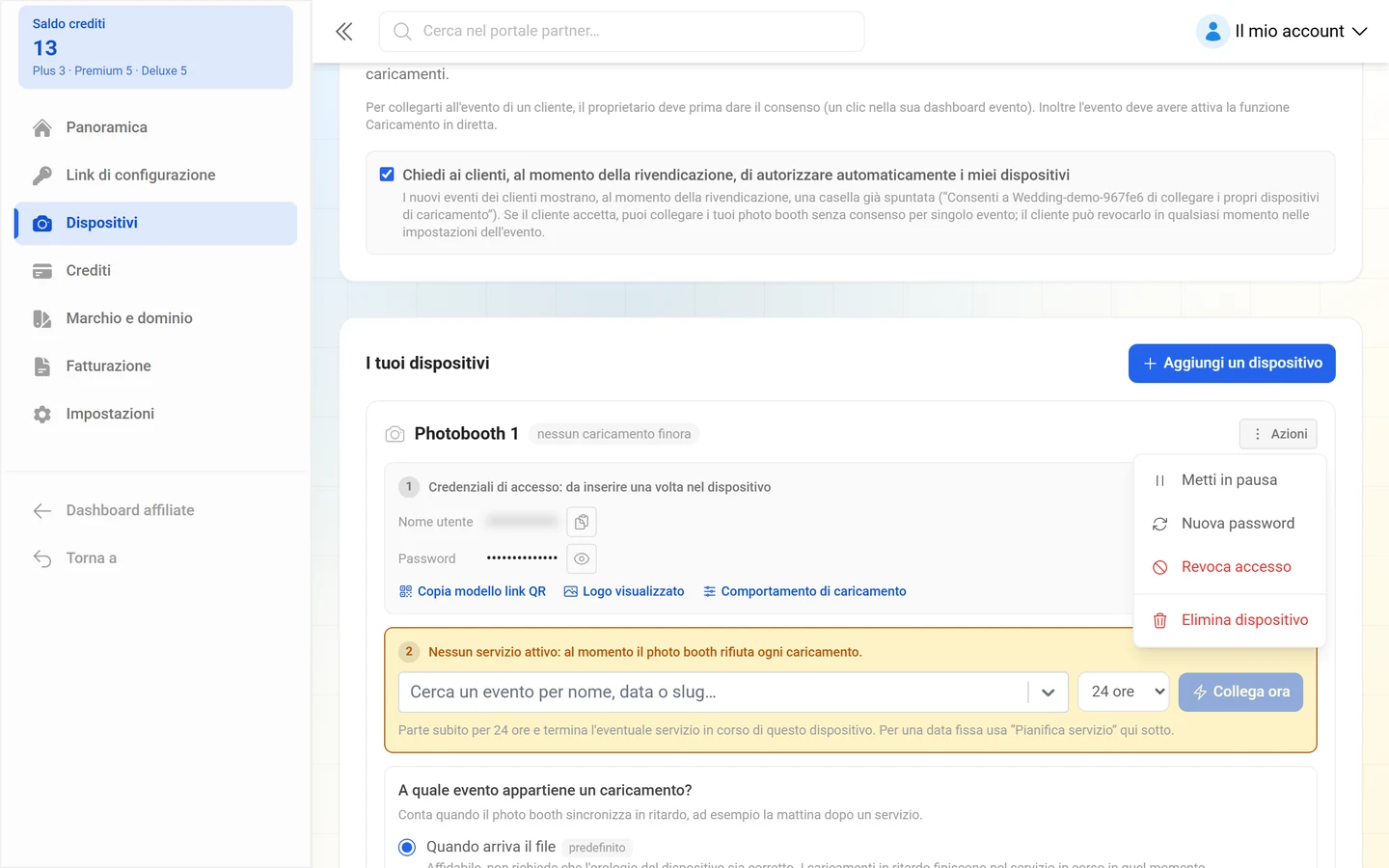Click the trash icon beside Elimina dispositivo
Viewport: 1389px width, 868px height.
1160,620
